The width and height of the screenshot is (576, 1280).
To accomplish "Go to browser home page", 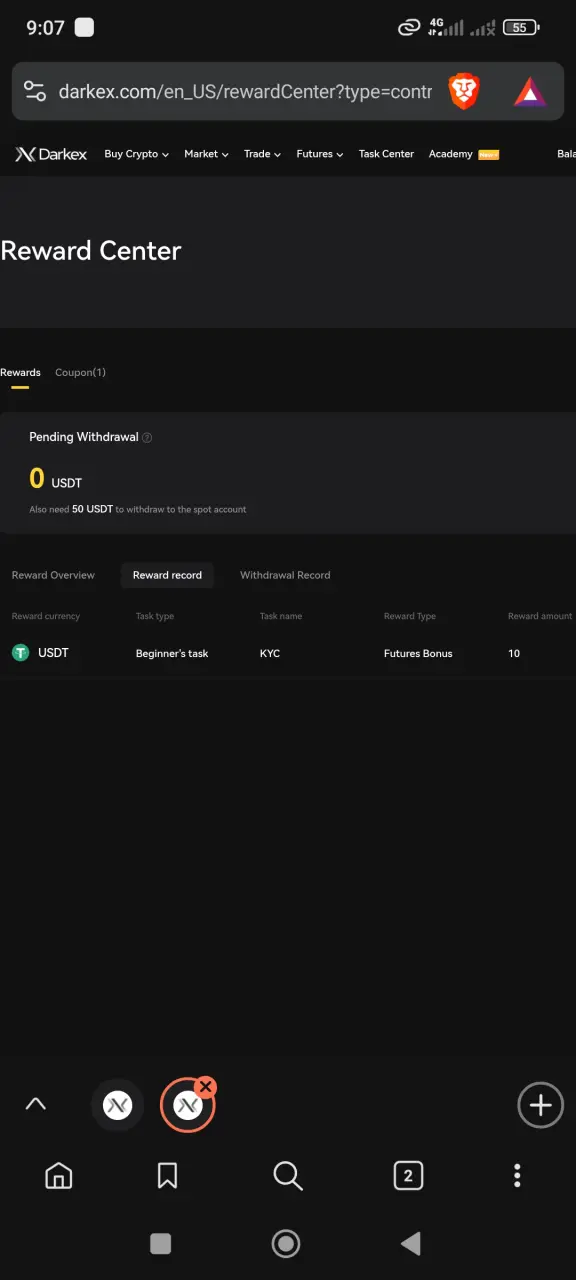I will [x=59, y=1176].
